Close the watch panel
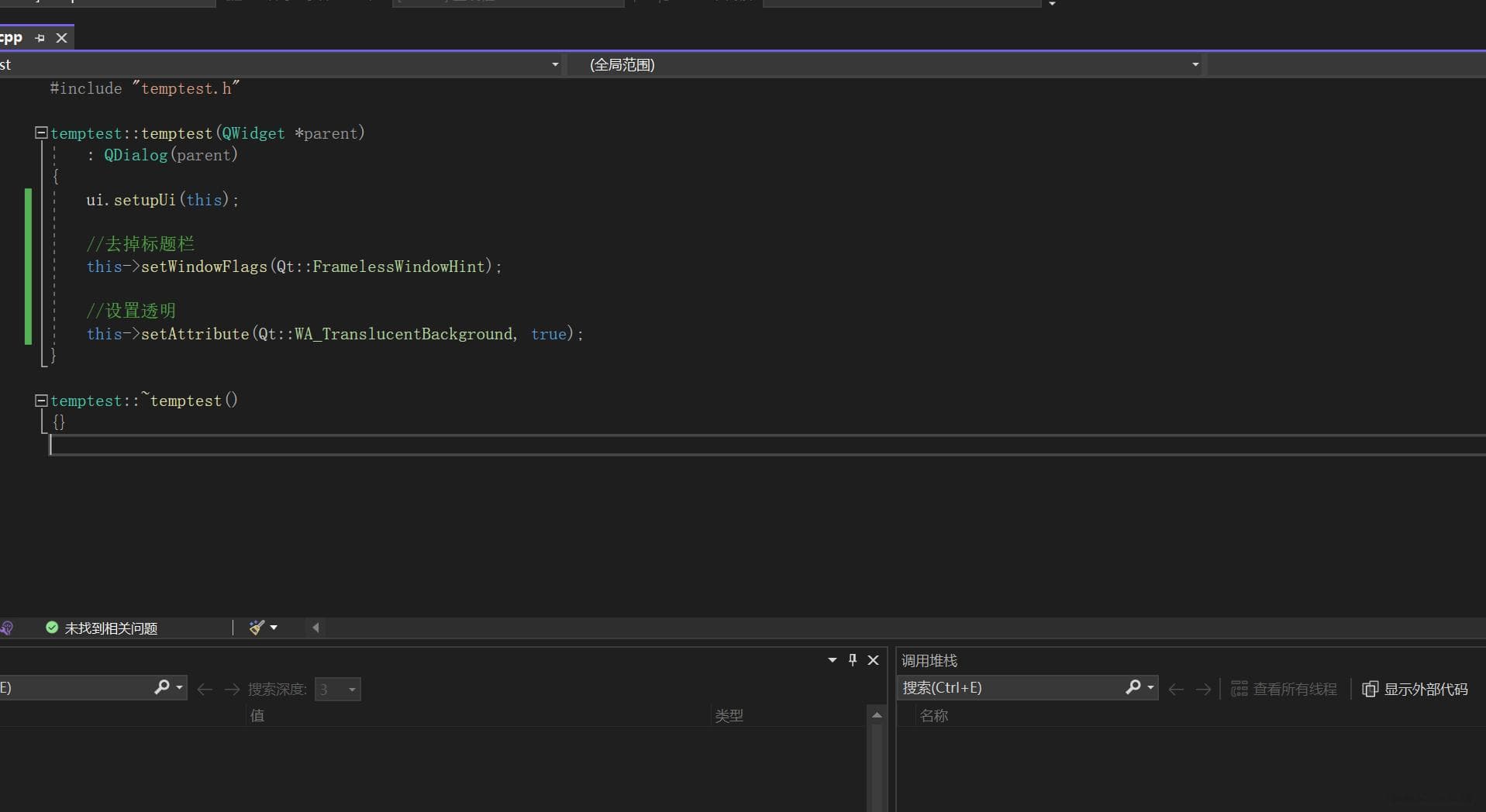Viewport: 1486px width, 812px height. click(x=874, y=660)
